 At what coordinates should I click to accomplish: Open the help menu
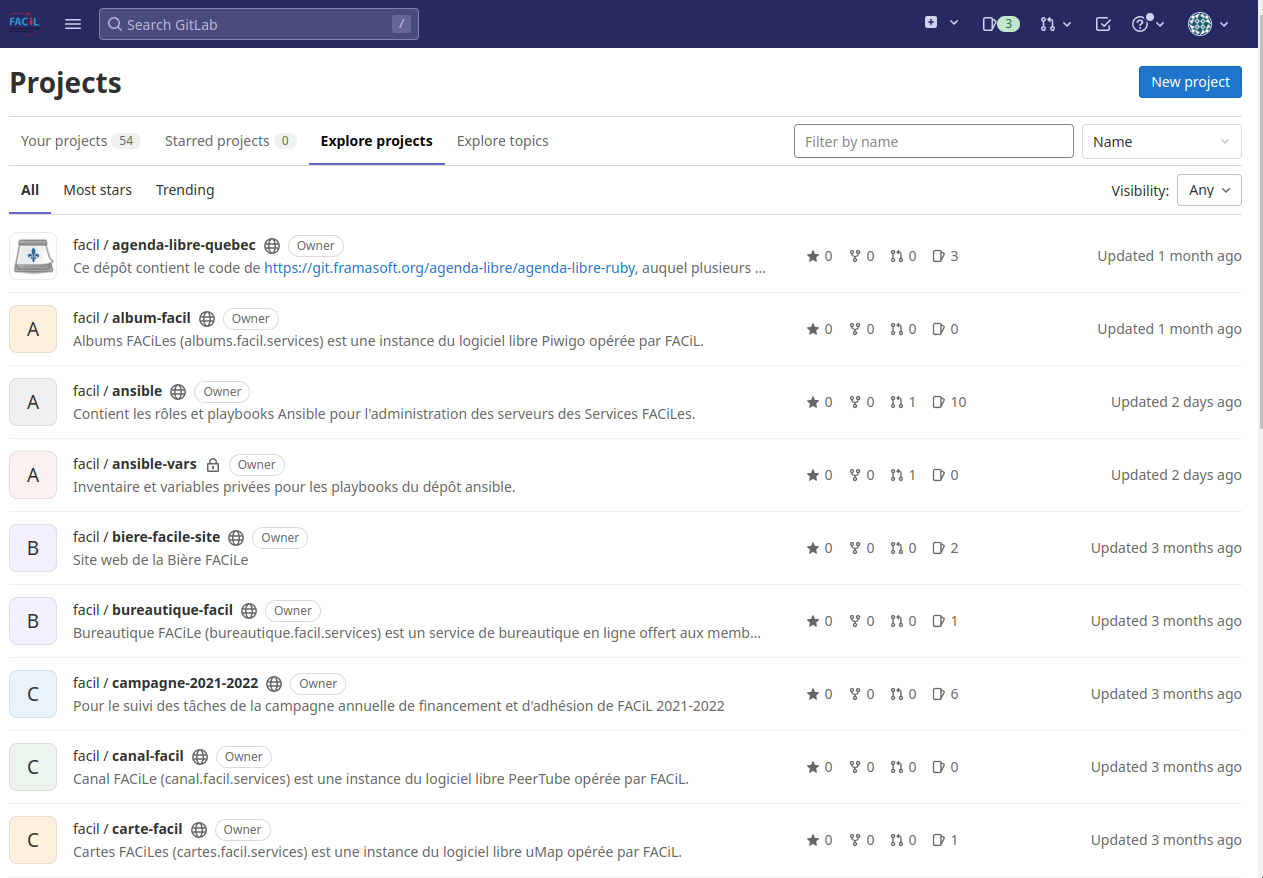click(x=1148, y=24)
